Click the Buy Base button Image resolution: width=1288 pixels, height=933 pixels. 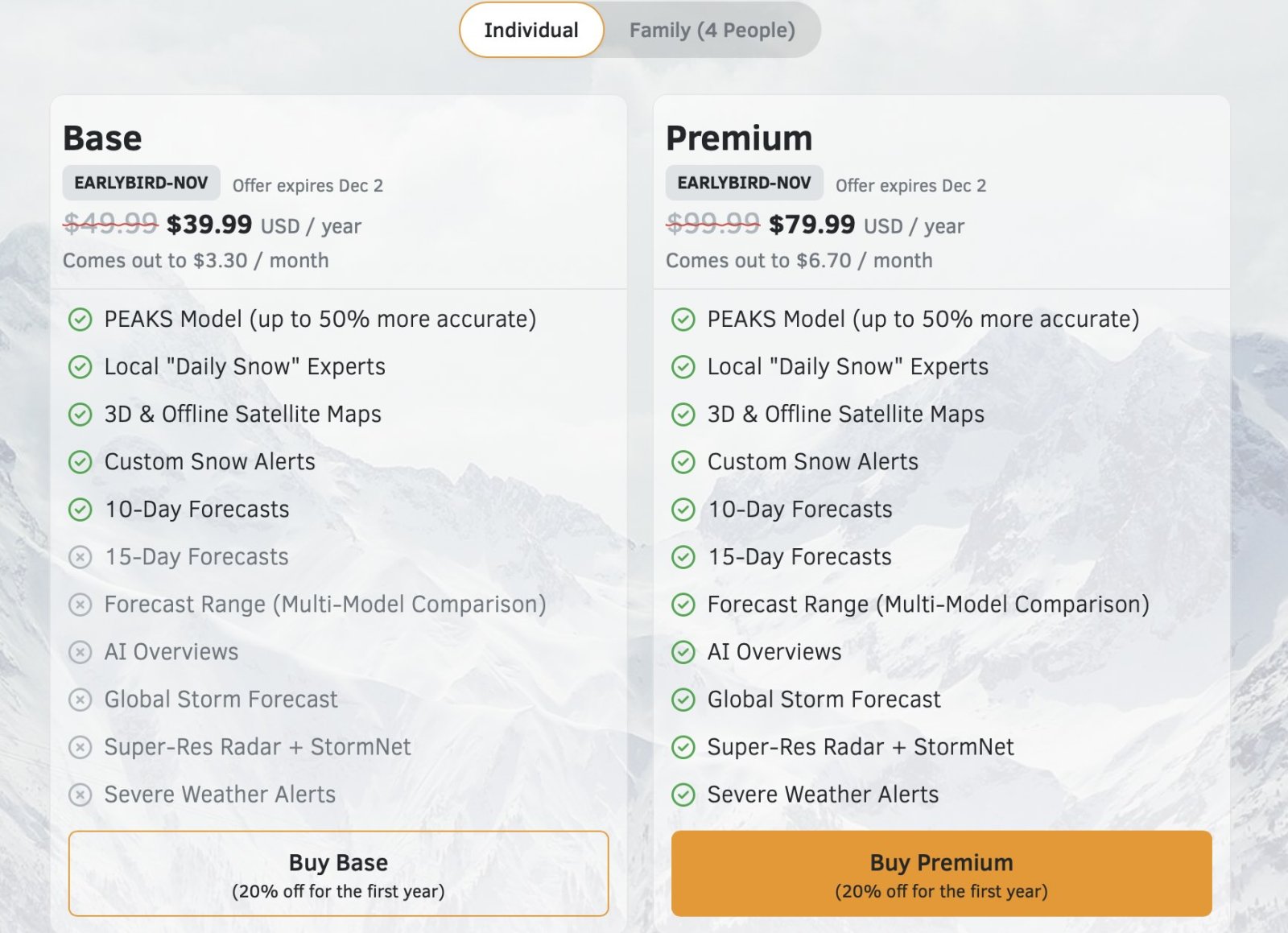[338, 873]
